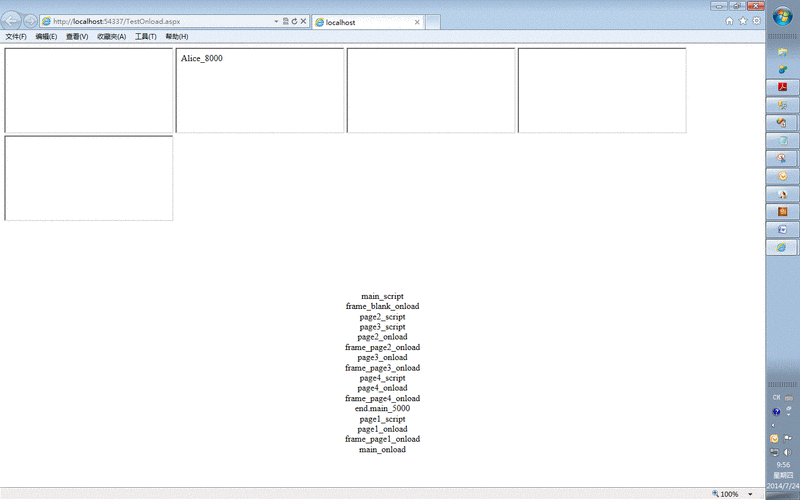Click the volume speaker tray icon
This screenshot has width=800, height=500.
point(787,452)
